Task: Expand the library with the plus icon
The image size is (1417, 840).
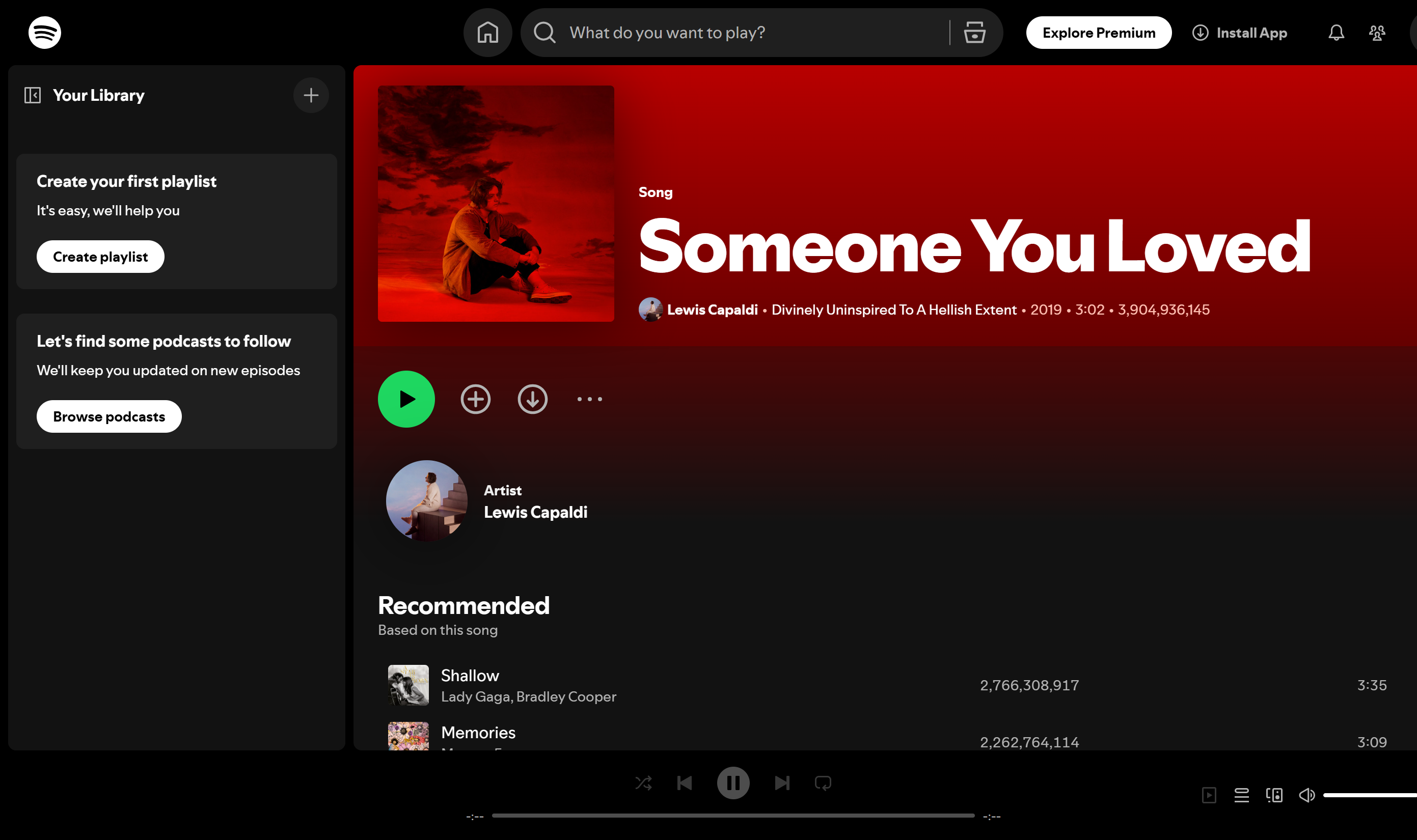Action: 311,95
